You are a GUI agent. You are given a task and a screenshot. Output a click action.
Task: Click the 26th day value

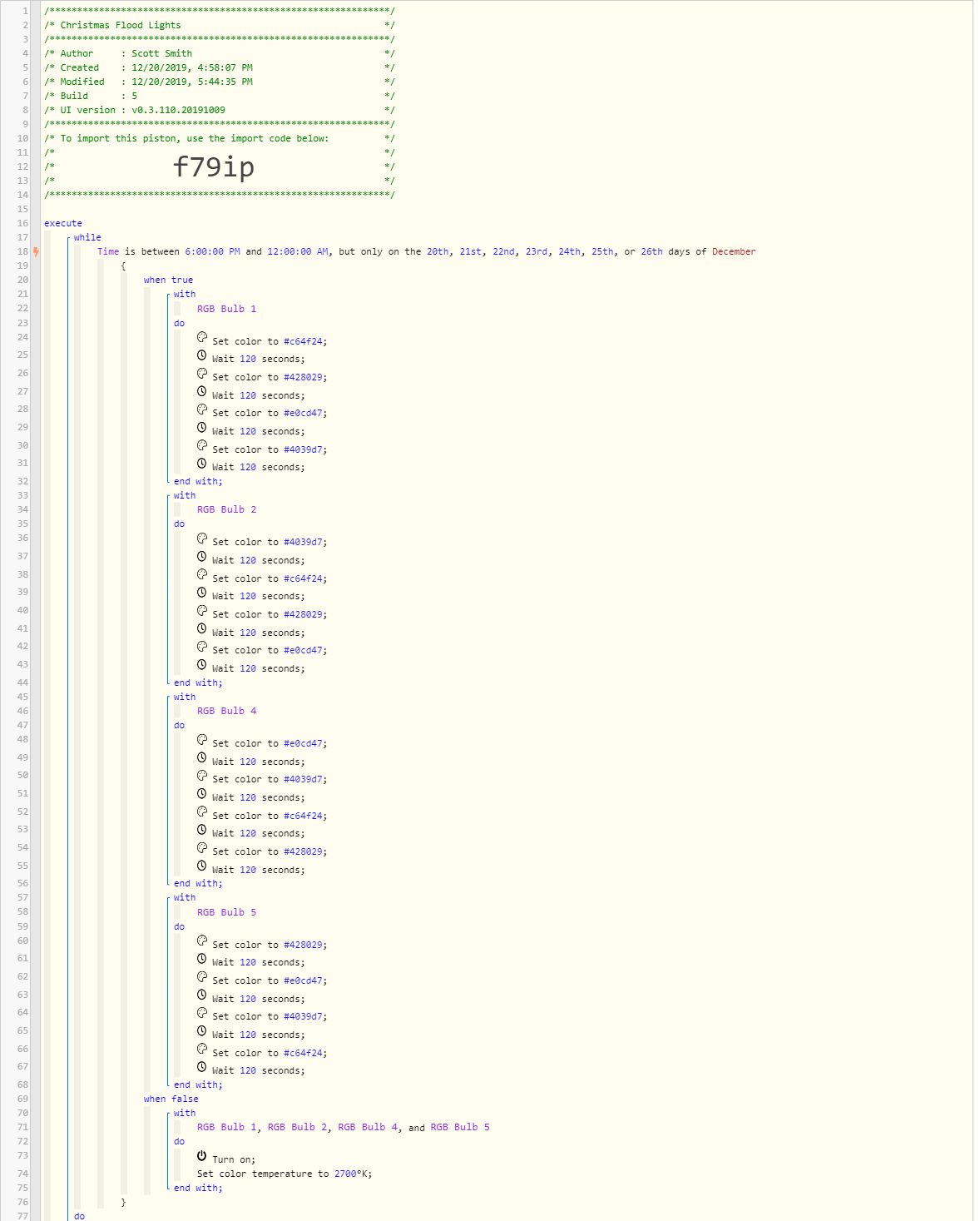651,251
